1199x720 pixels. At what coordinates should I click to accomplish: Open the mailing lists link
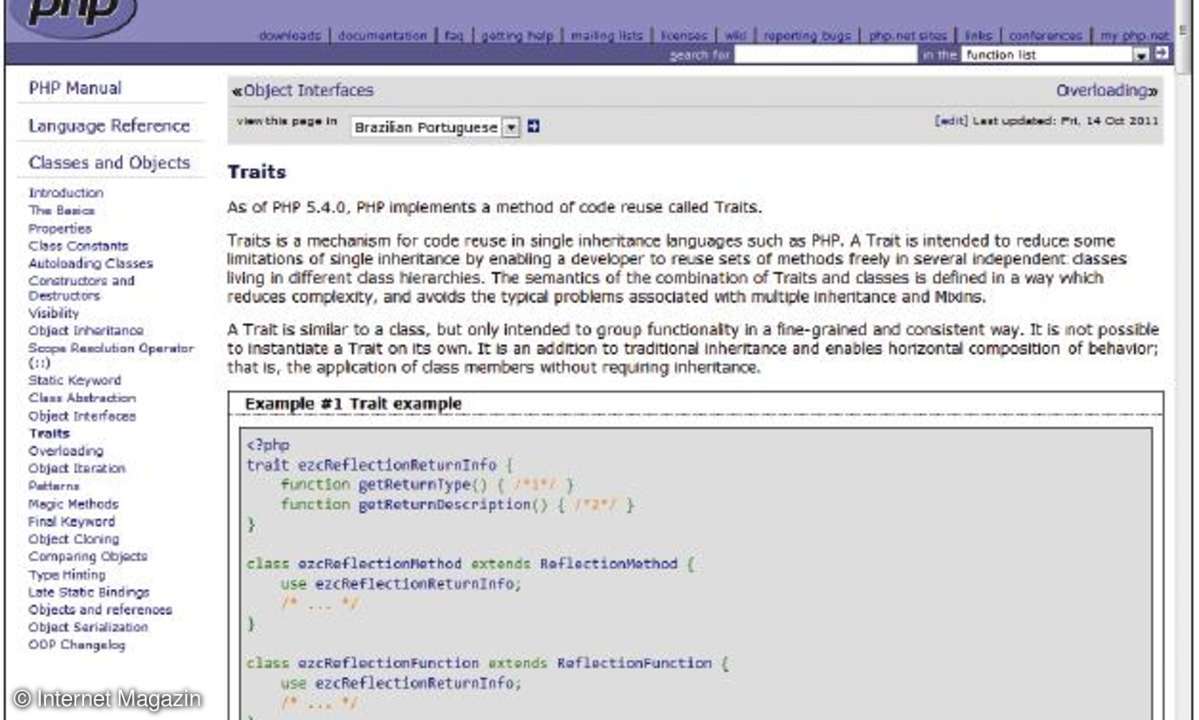(x=607, y=35)
